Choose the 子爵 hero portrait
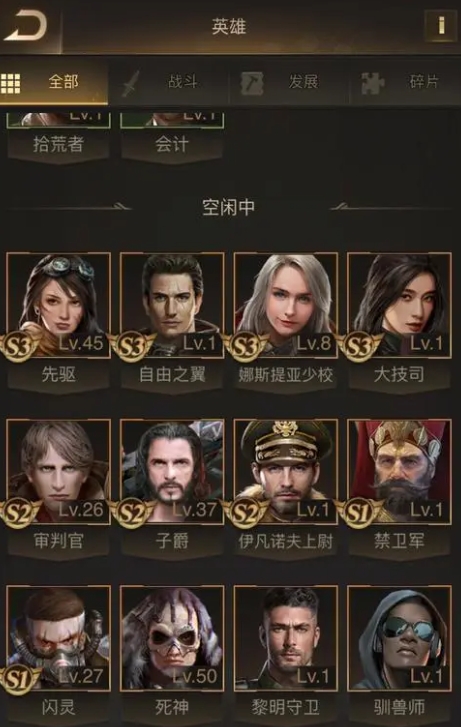Image resolution: width=461 pixels, height=727 pixels. (172, 472)
